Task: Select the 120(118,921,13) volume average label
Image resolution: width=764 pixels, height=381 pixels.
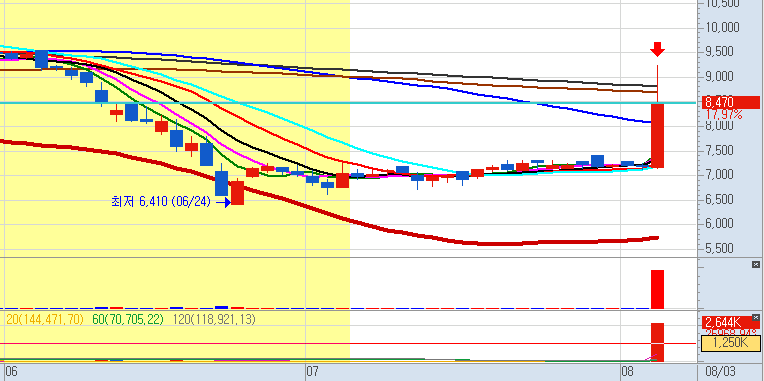Action: pyautogui.click(x=214, y=320)
